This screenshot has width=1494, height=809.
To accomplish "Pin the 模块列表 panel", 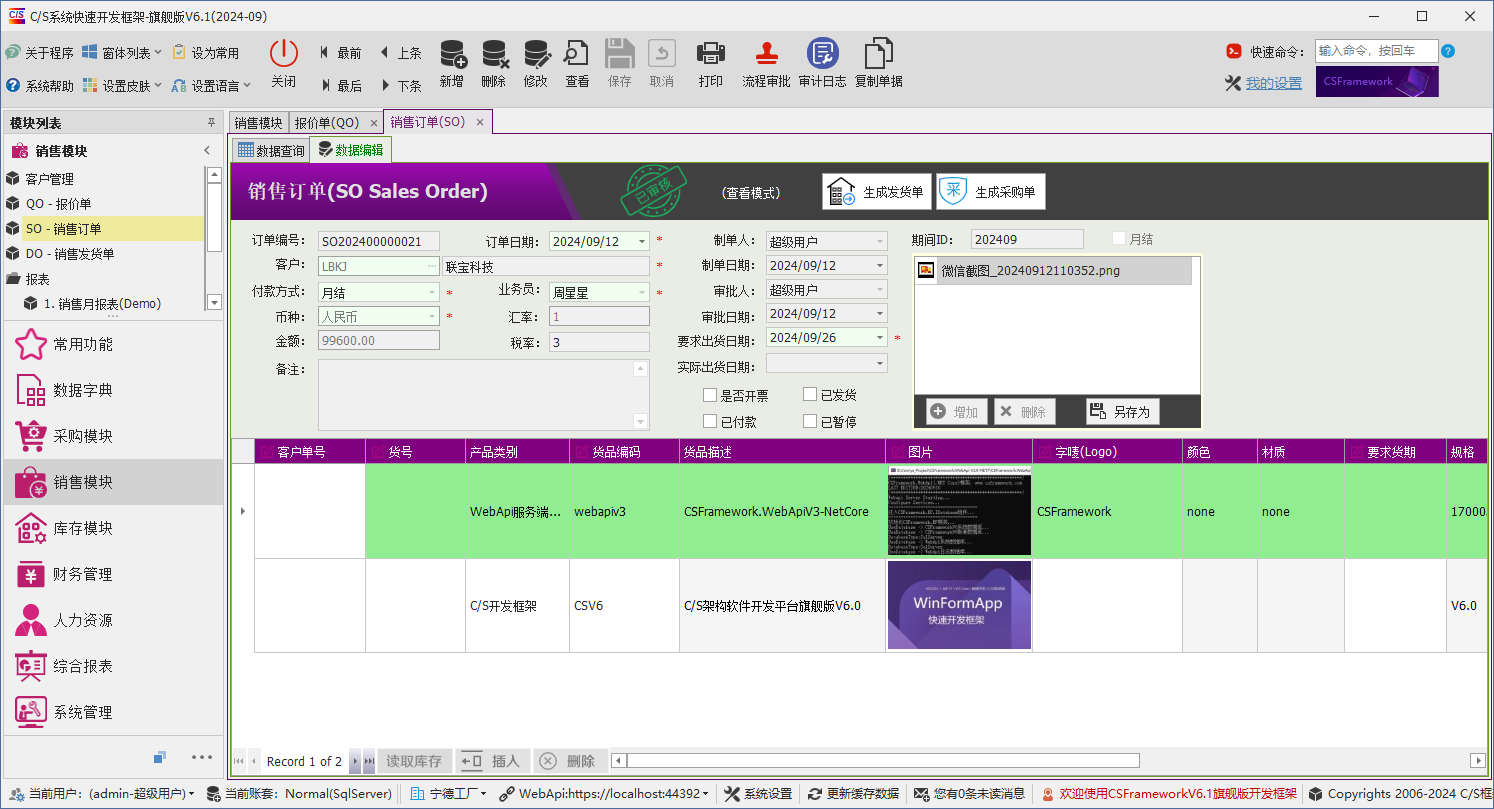I will point(211,122).
